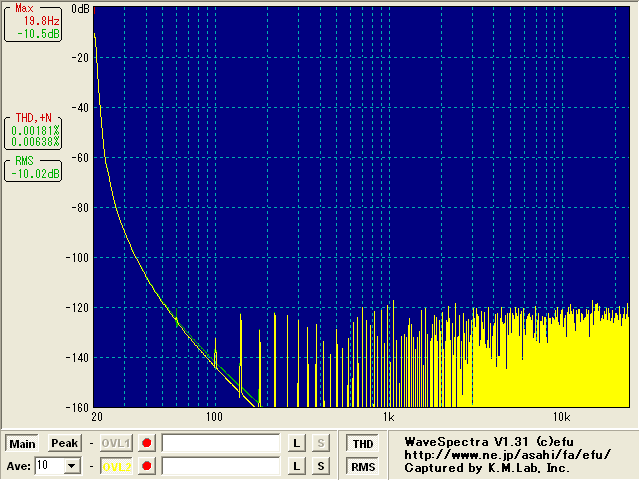This screenshot has height=480, width=640.
Task: Toggle the Peak hold button
Action: 64,443
